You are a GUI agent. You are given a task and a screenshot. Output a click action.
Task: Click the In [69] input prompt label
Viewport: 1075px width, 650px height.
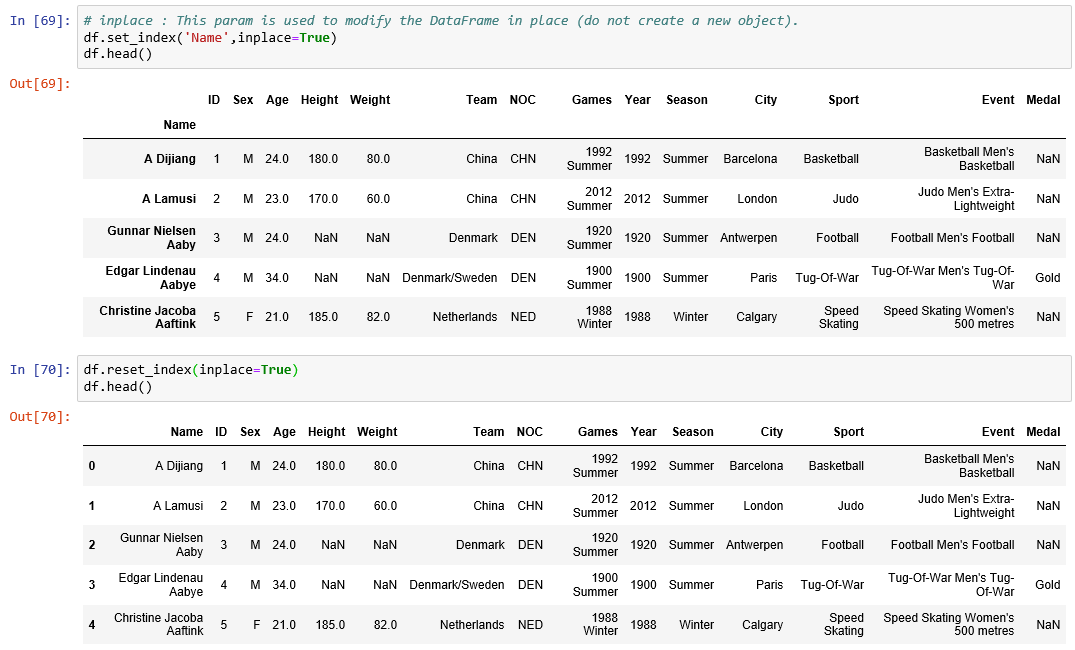click(40, 21)
